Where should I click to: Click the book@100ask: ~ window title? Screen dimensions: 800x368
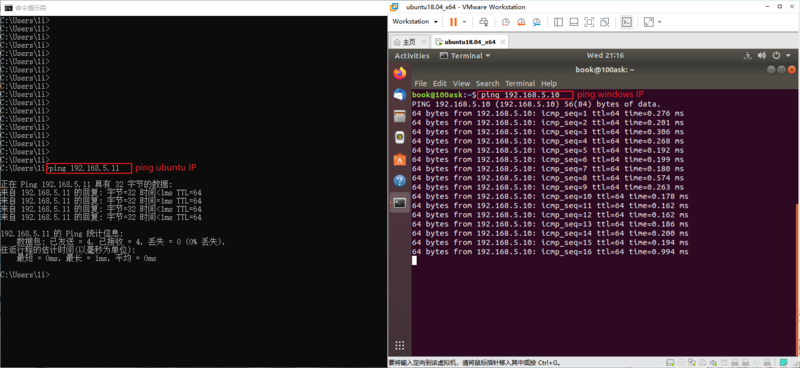click(604, 69)
